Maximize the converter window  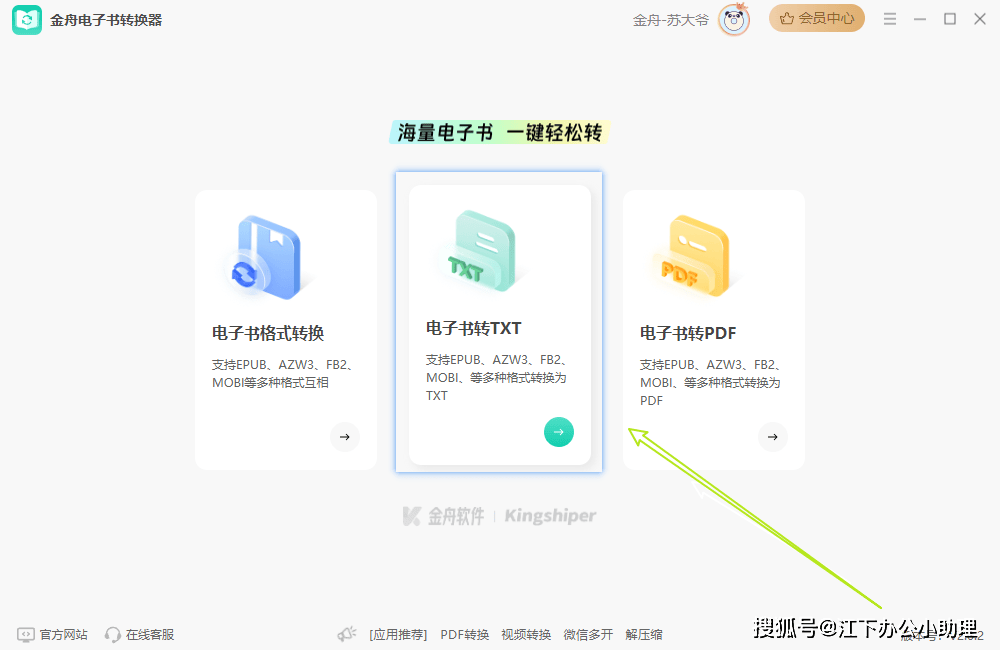pyautogui.click(x=950, y=19)
